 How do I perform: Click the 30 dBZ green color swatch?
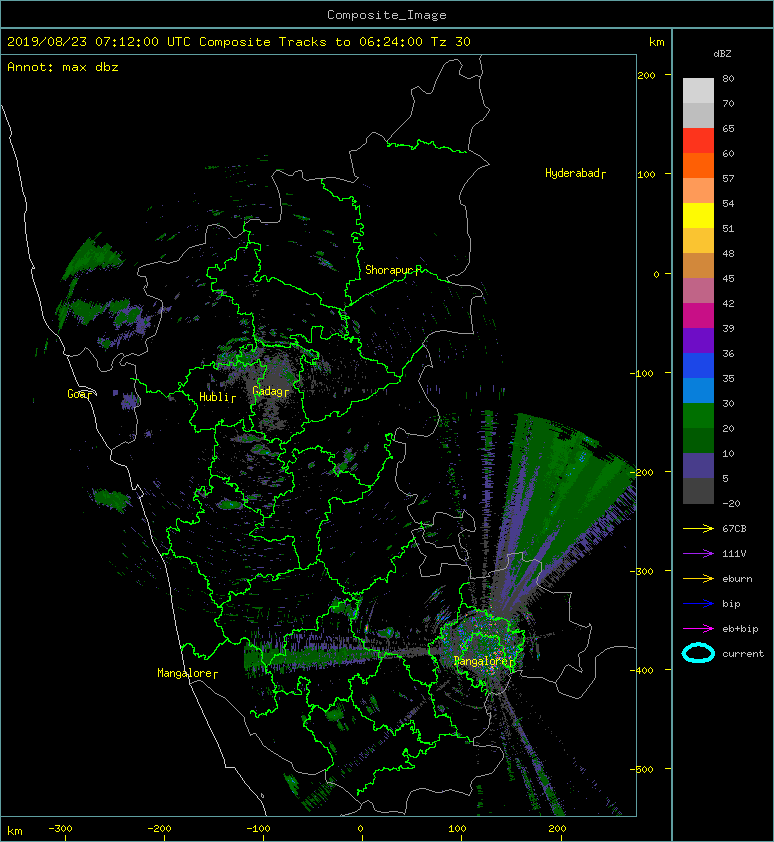coord(698,416)
